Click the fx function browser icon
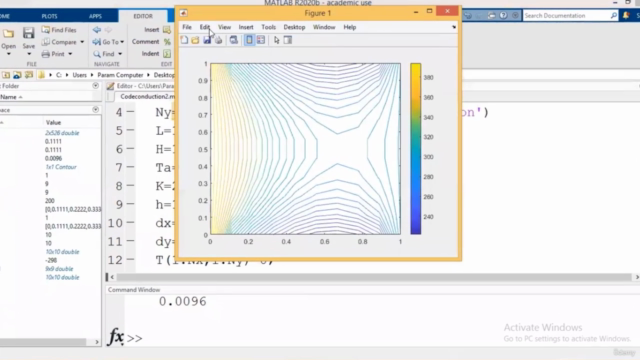 tap(116, 337)
